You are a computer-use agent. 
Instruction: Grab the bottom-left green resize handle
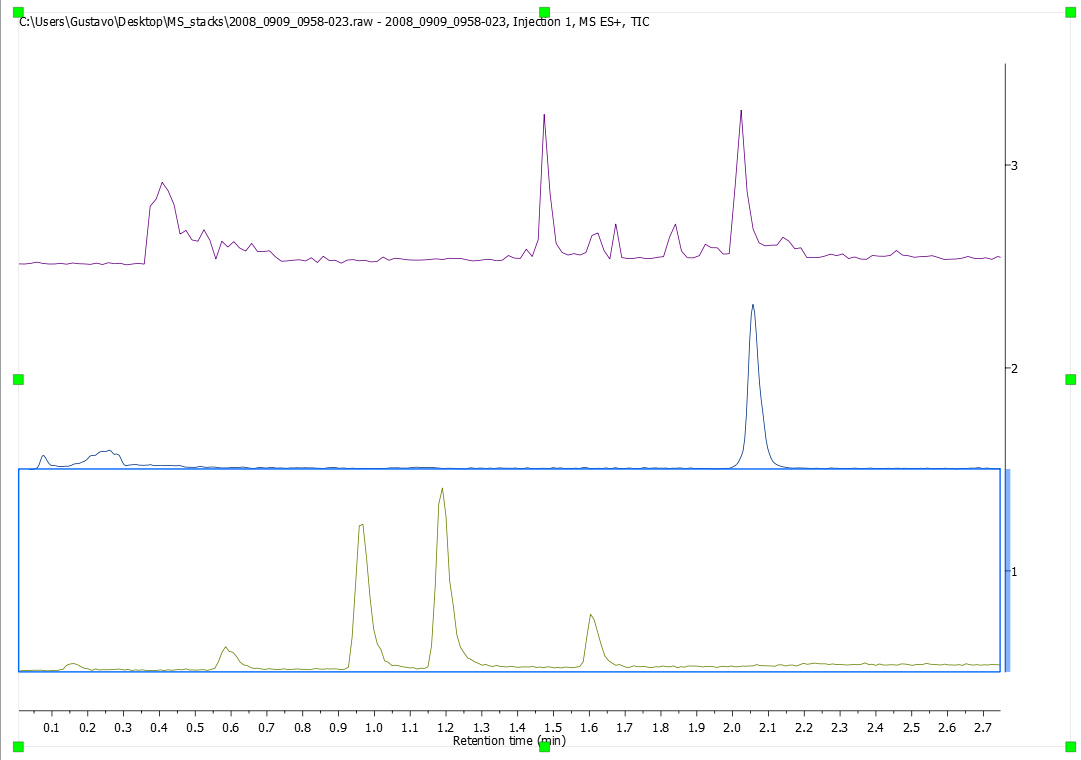tap(19, 747)
